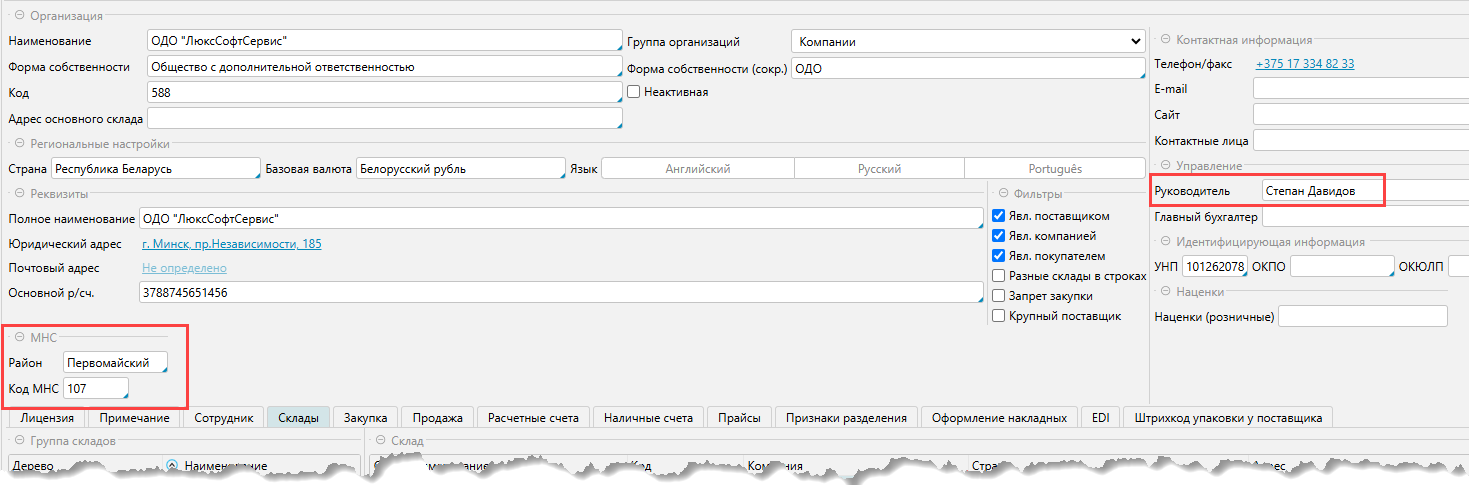Image resolution: width=1469 pixels, height=485 pixels.
Task: Click the Руководитель field with Степан Давидов
Action: 1320,190
